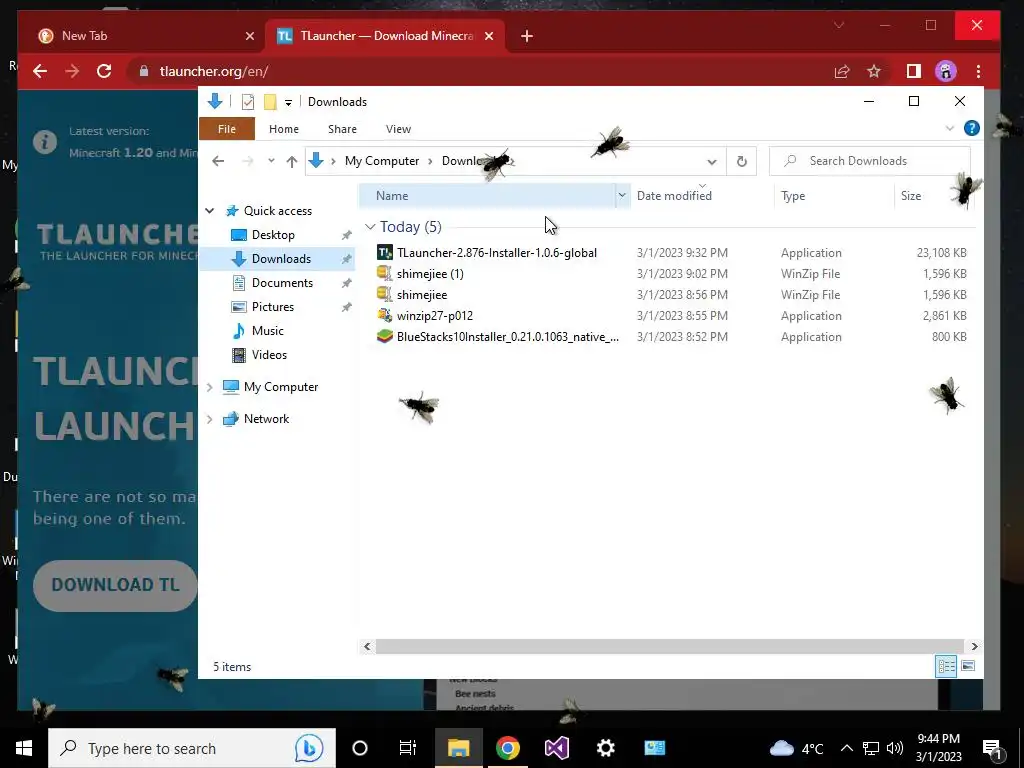Click the Explorer back arrow

[x=218, y=161]
